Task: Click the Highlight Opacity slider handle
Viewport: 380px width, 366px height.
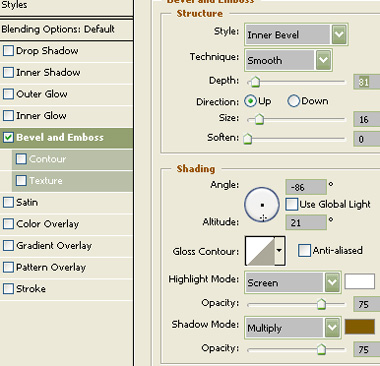Action: point(321,304)
